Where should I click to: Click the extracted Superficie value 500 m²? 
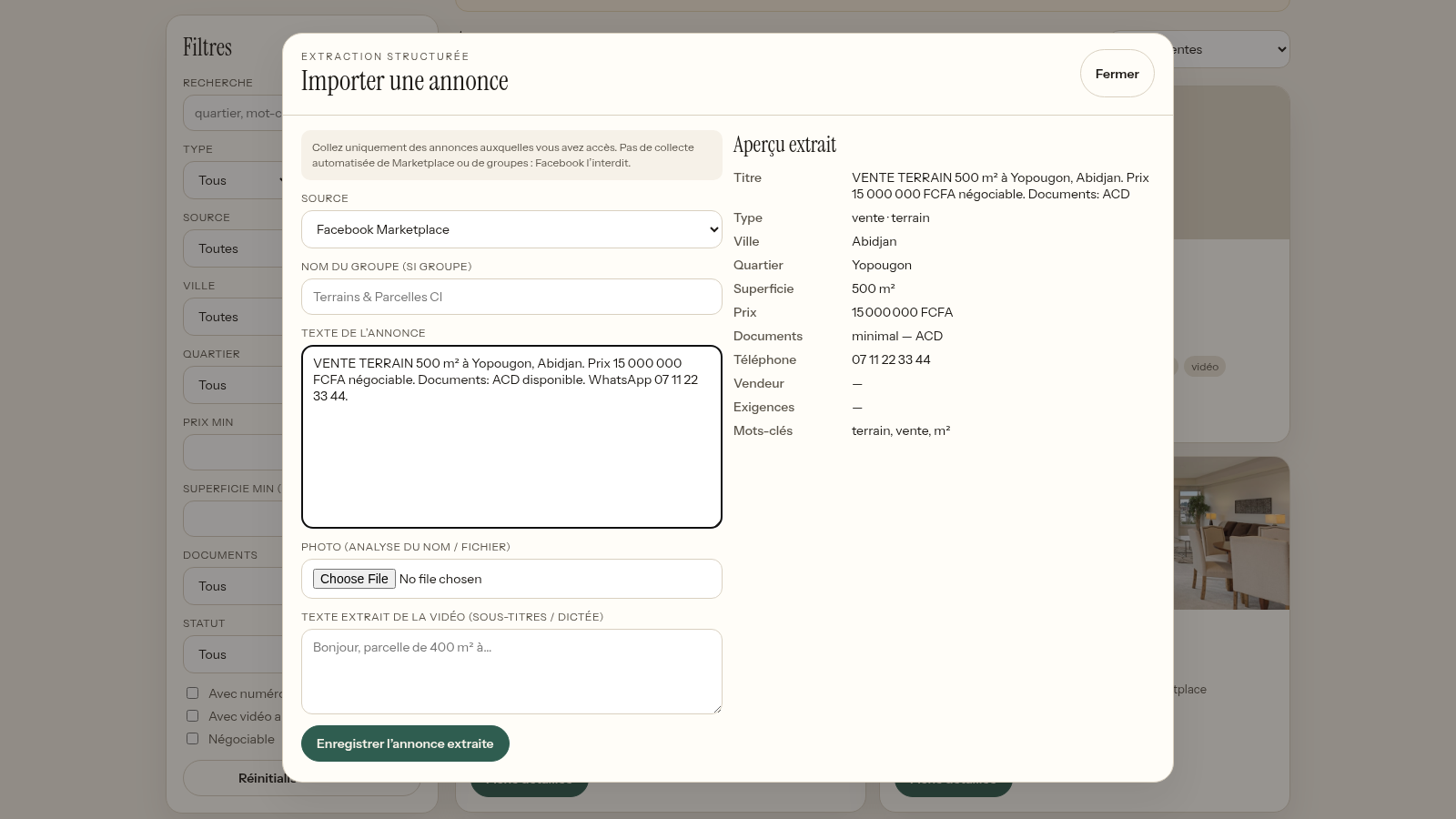point(874,288)
